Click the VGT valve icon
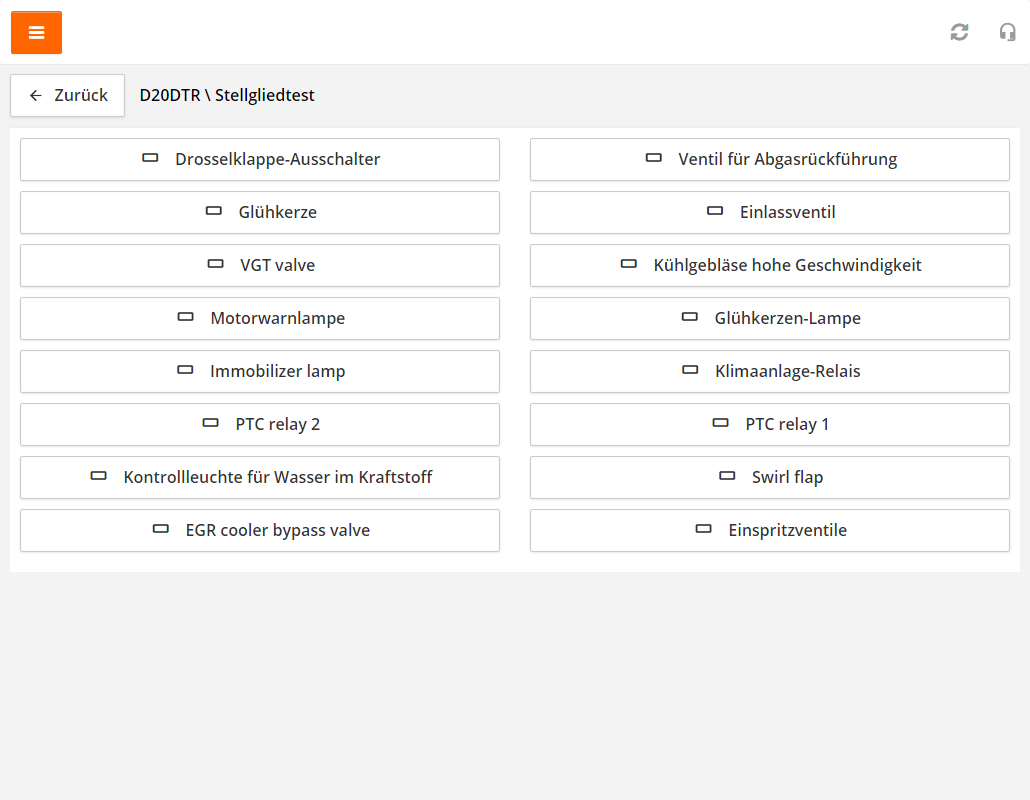 tap(216, 264)
